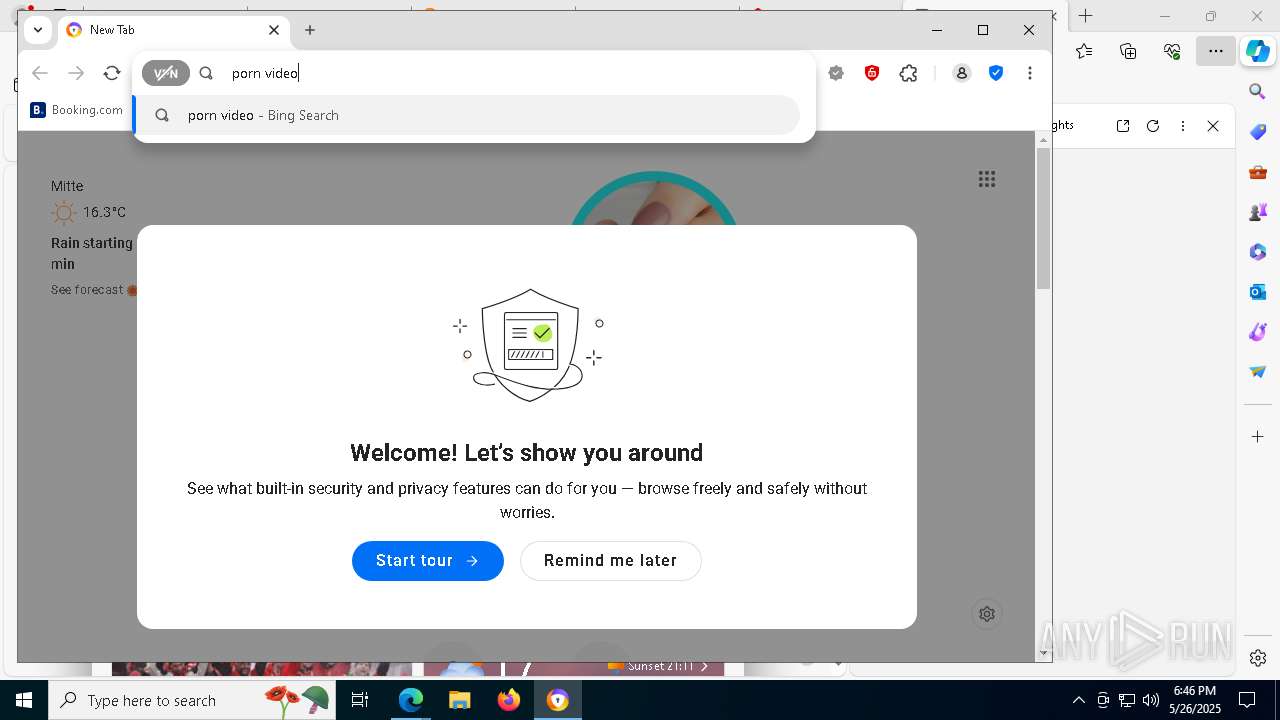The image size is (1280, 720).
Task: Open Edge sidebar Drop send icon
Action: point(1258,372)
